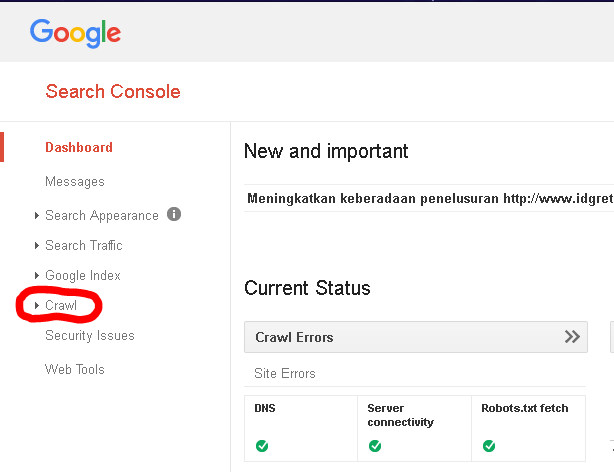Image resolution: width=614 pixels, height=472 pixels.
Task: Open Messages in the sidebar
Action: [75, 181]
